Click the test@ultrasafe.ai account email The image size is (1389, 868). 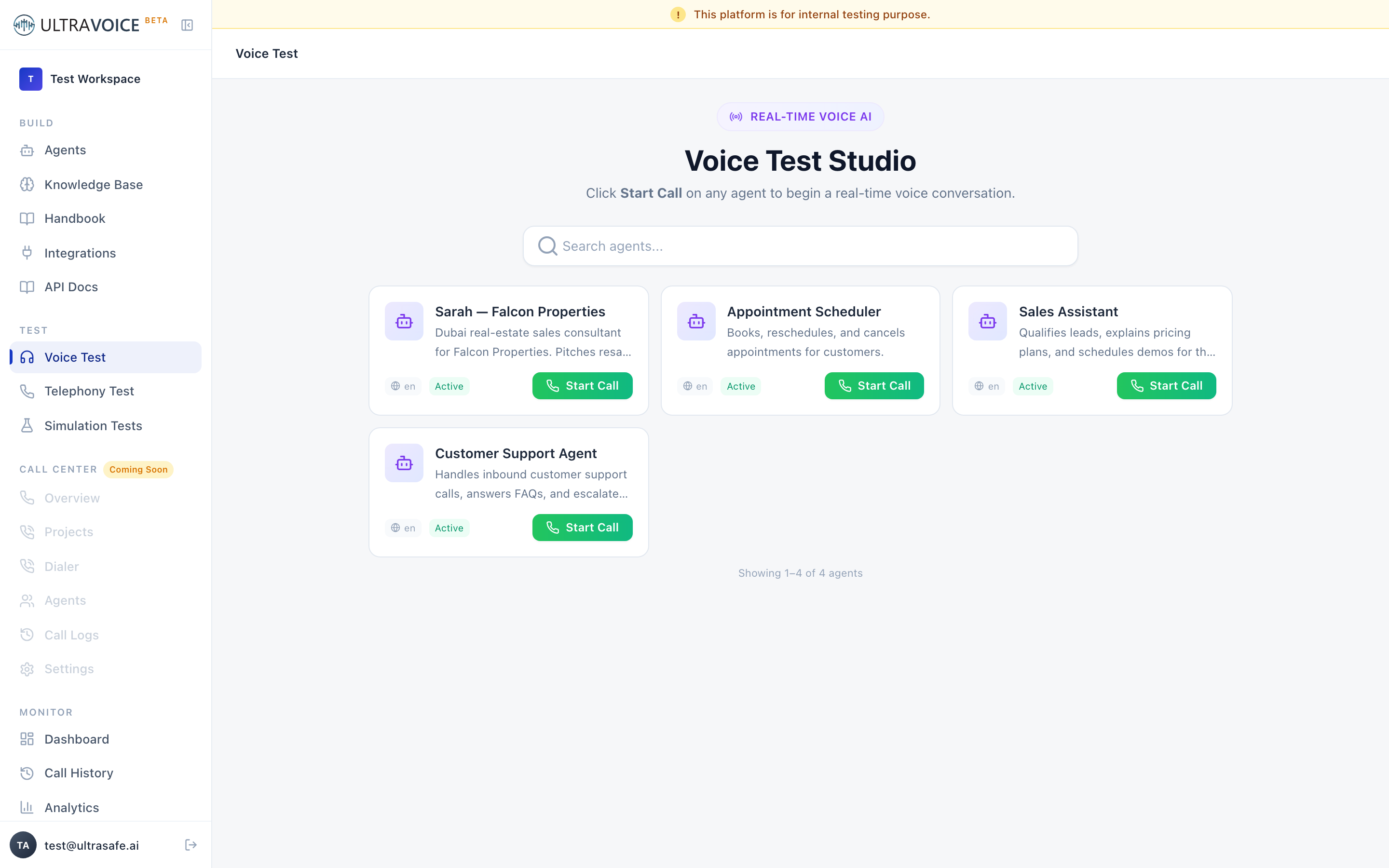92,846
